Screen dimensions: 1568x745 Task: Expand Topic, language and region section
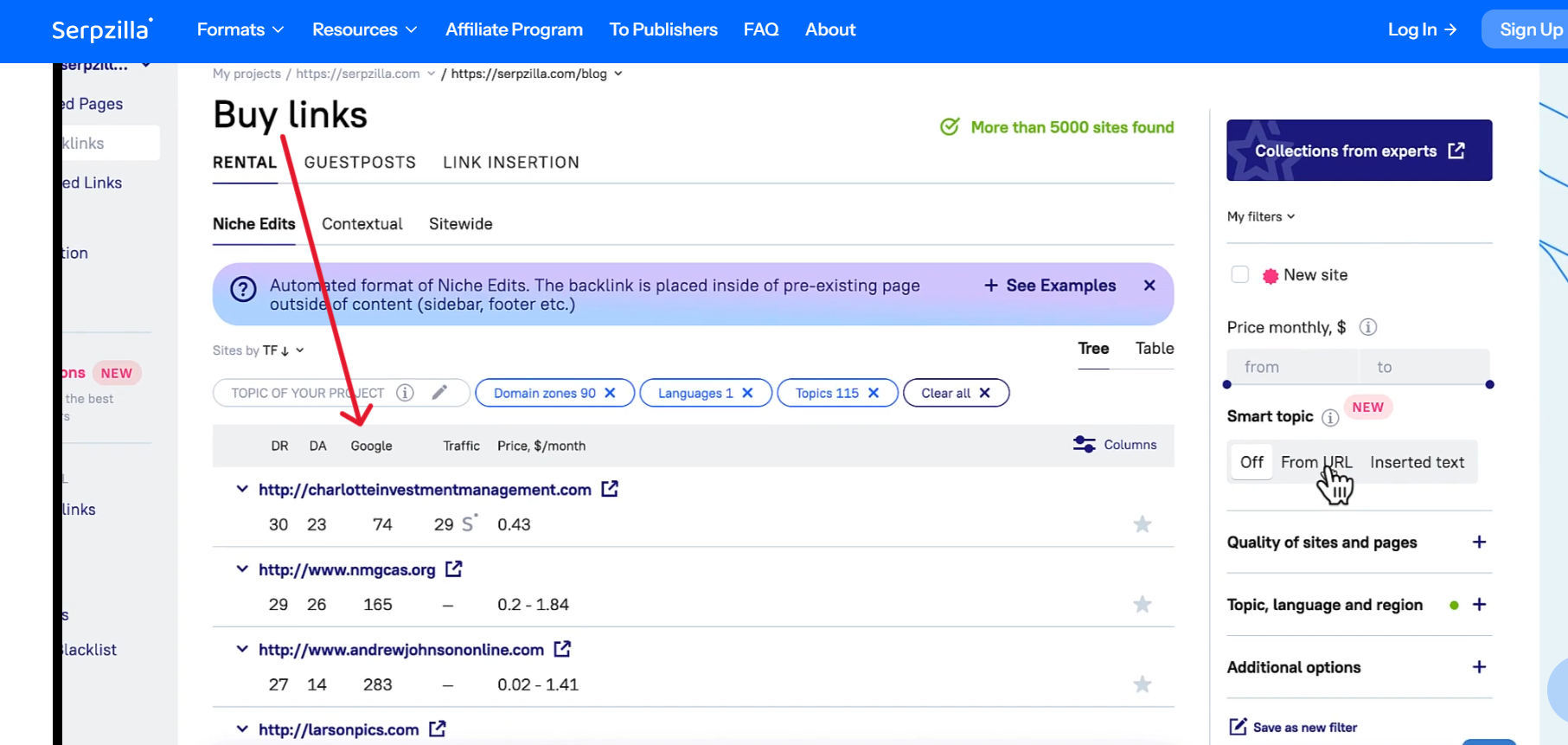click(1480, 605)
